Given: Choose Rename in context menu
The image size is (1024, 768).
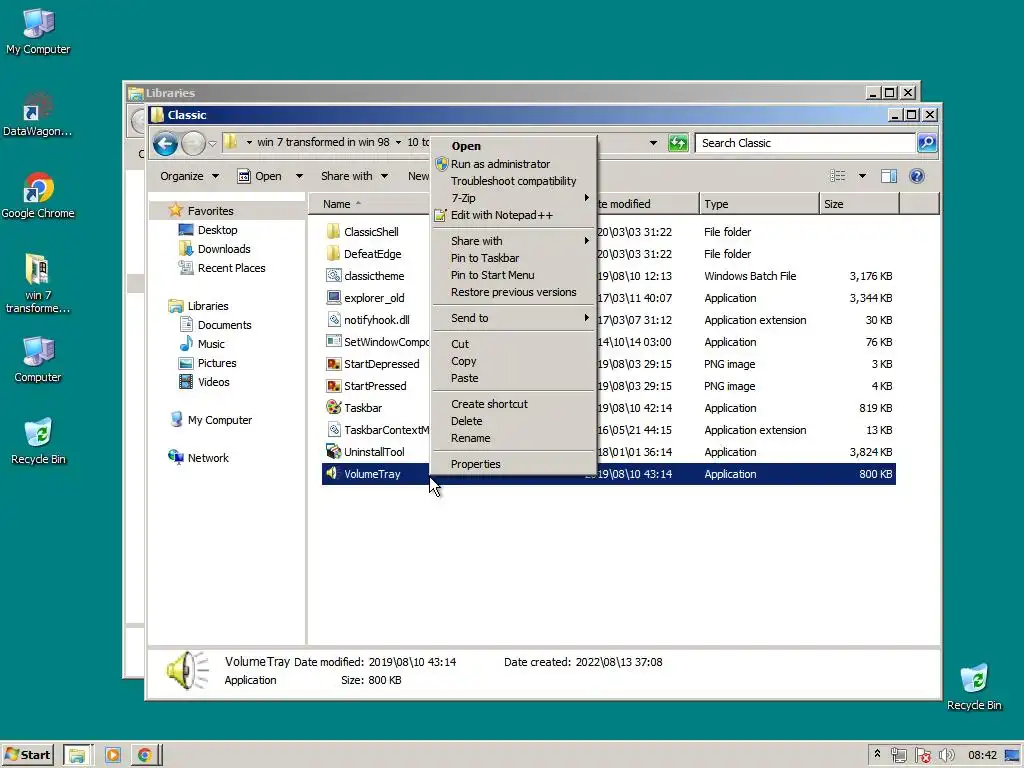Looking at the screenshot, I should coord(514,438).
